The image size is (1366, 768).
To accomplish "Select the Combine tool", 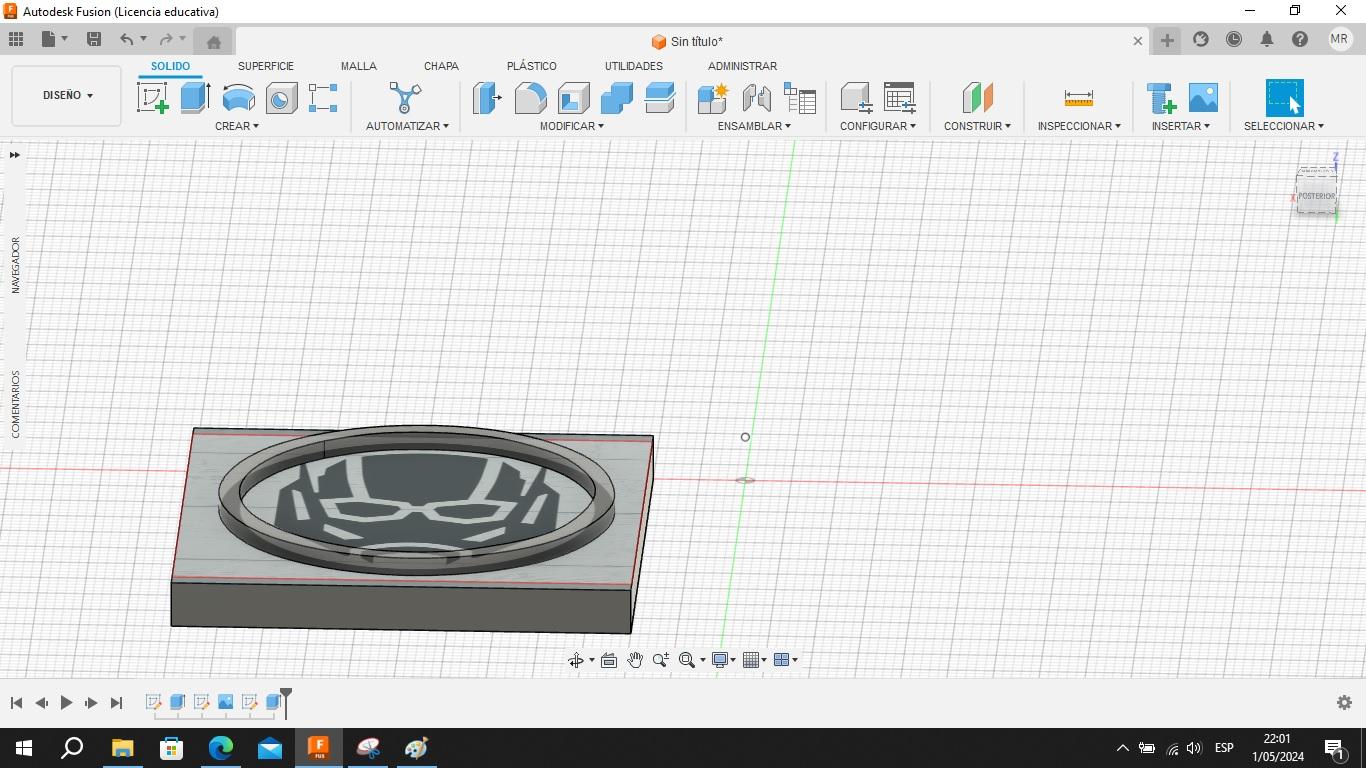I will click(616, 98).
